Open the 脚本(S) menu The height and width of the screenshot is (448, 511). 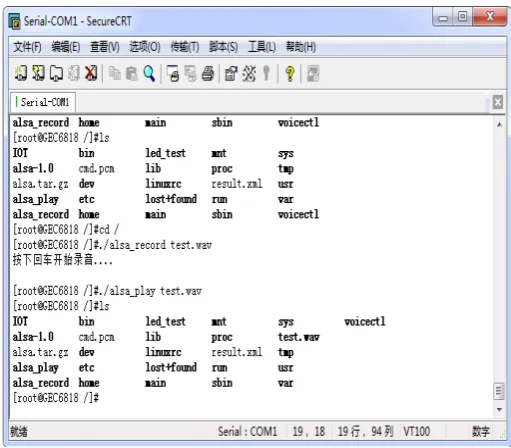[223, 47]
